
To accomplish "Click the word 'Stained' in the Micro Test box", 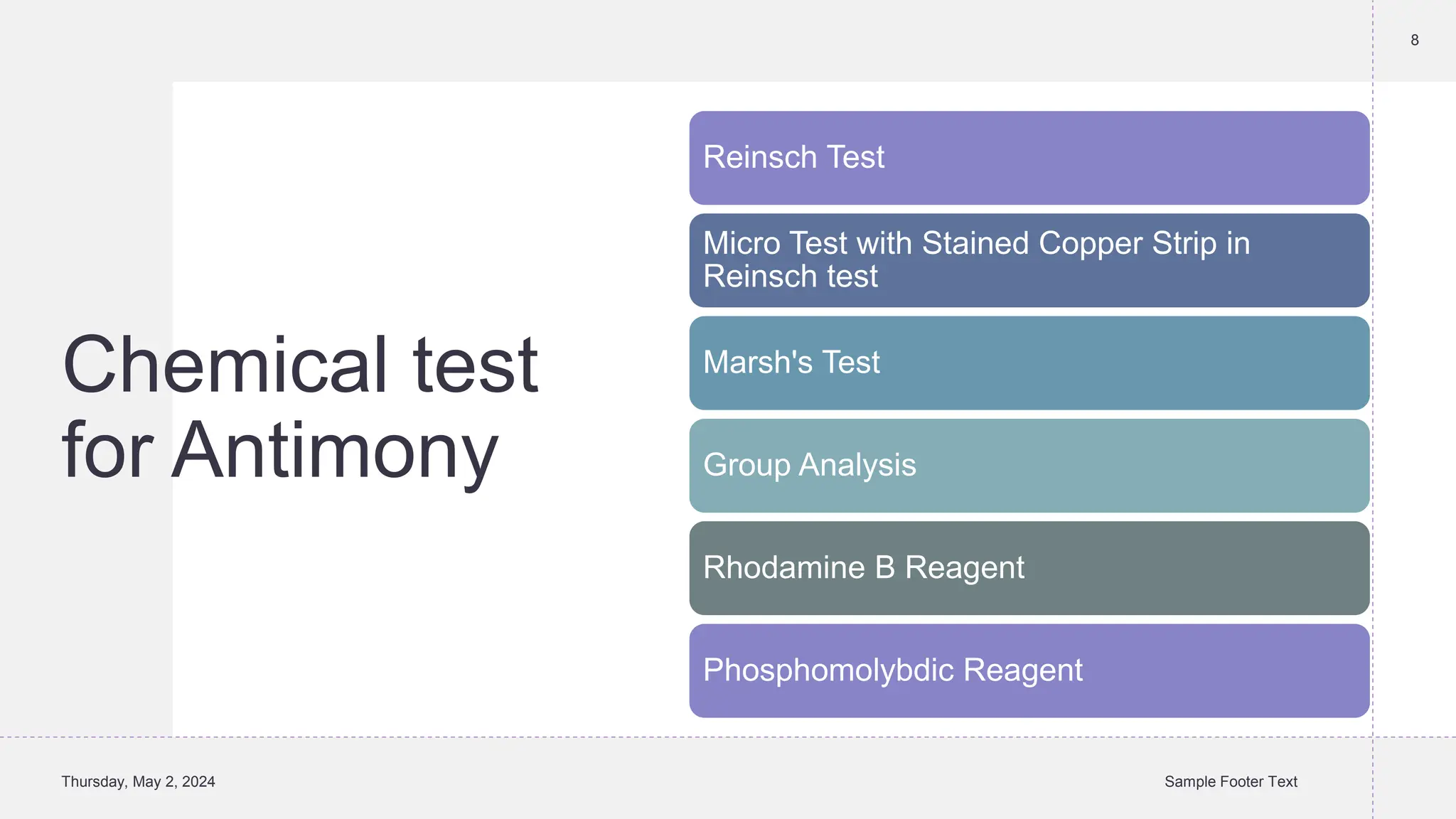I will 975,243.
